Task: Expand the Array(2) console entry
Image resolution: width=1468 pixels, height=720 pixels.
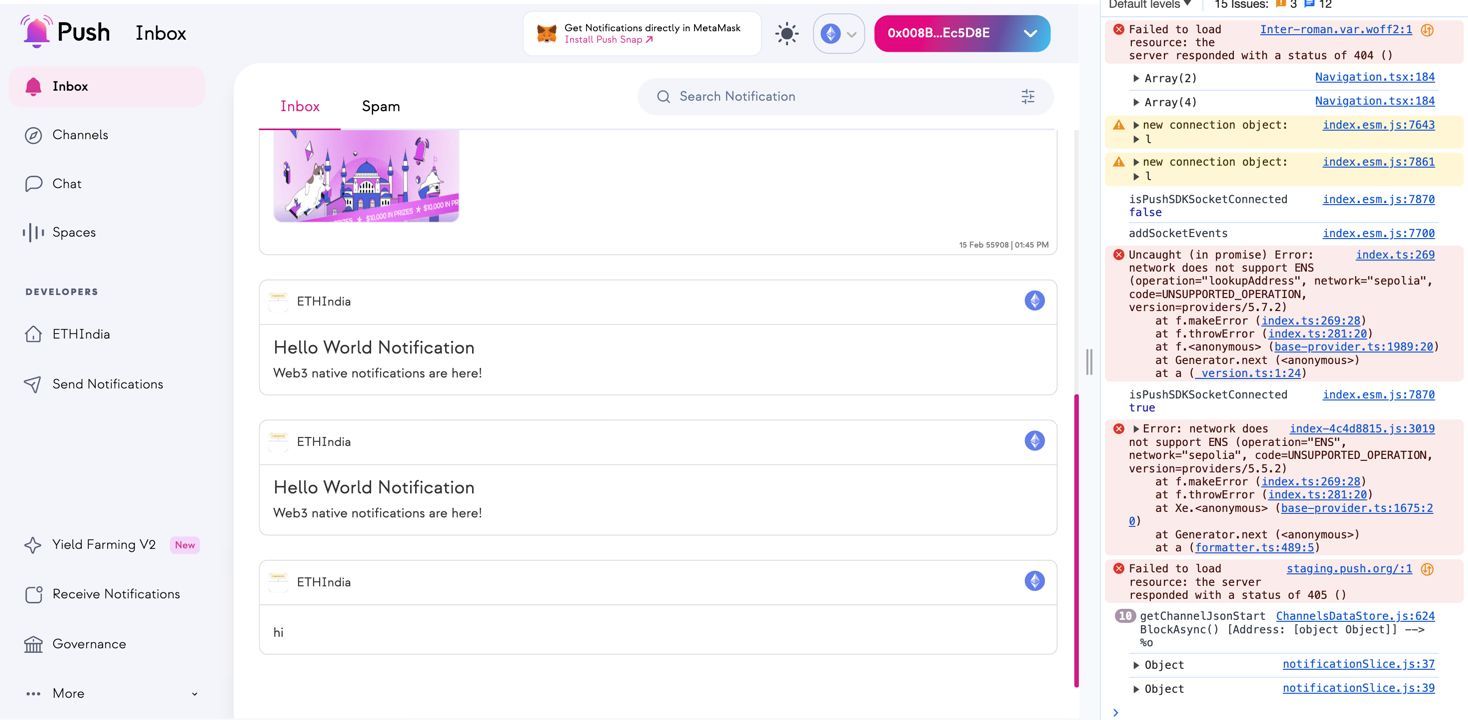Action: [x=1136, y=78]
